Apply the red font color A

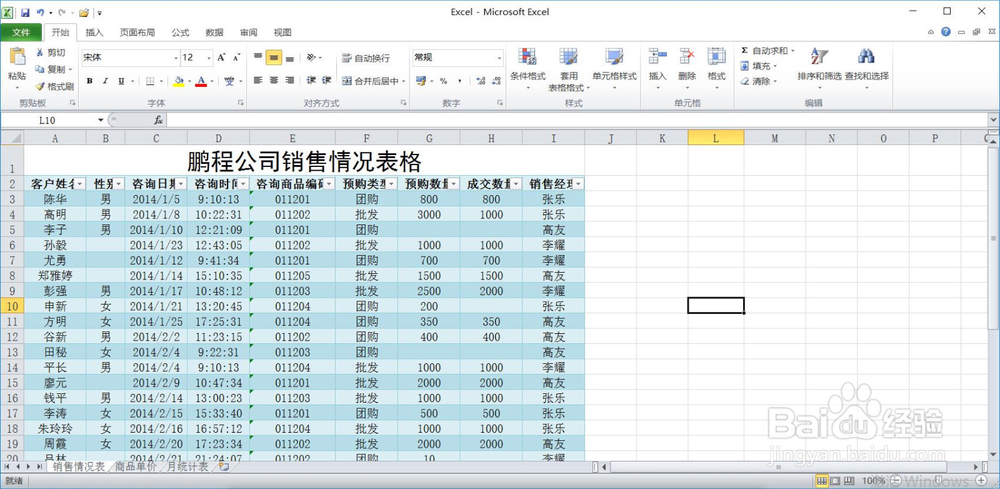pyautogui.click(x=202, y=81)
